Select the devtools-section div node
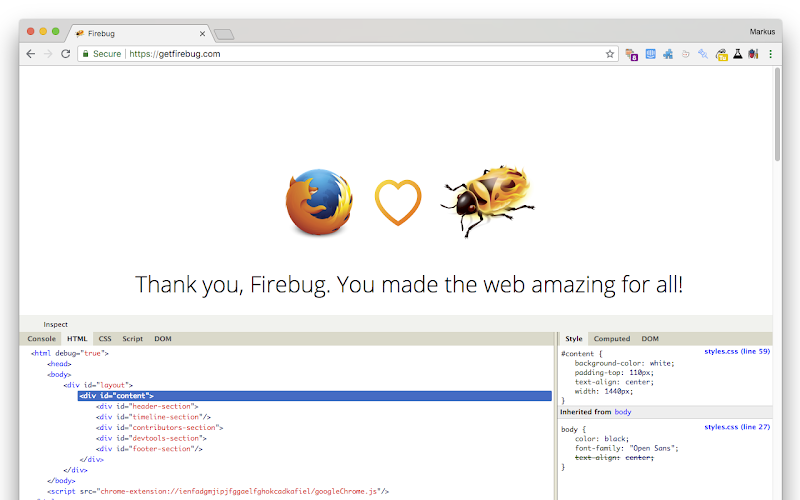This screenshot has width=800, height=500. coord(151,438)
